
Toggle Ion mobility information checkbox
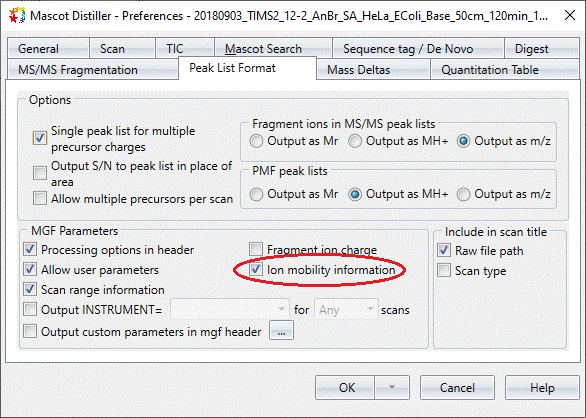point(256,269)
